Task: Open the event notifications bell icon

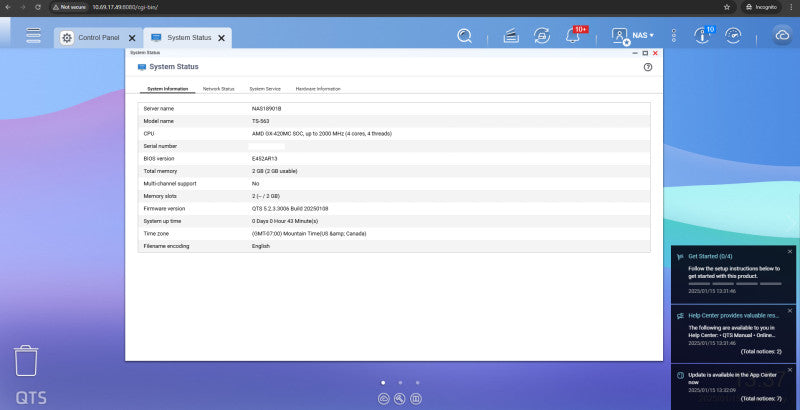Action: click(573, 36)
